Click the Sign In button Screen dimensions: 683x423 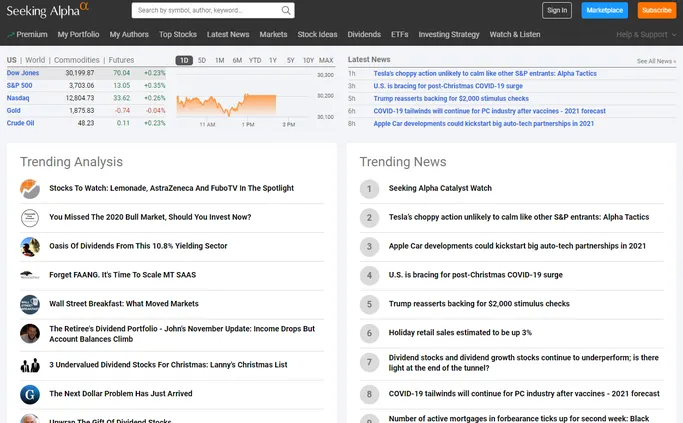click(x=557, y=10)
